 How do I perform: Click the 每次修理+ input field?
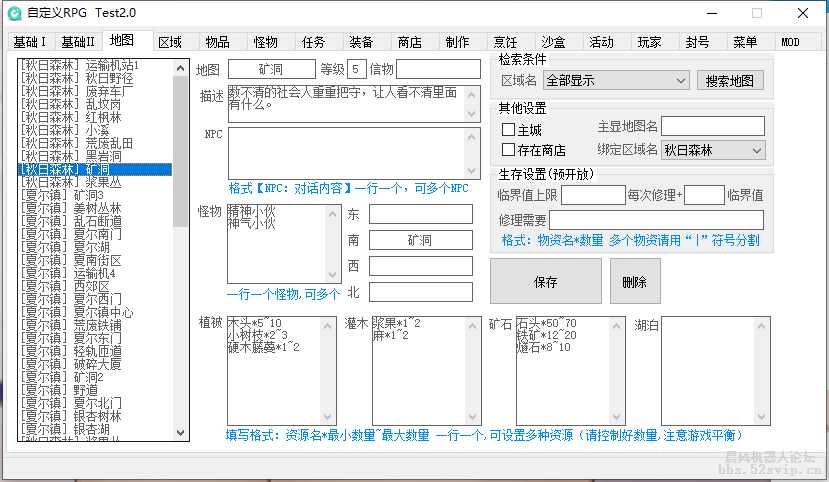(x=704, y=195)
